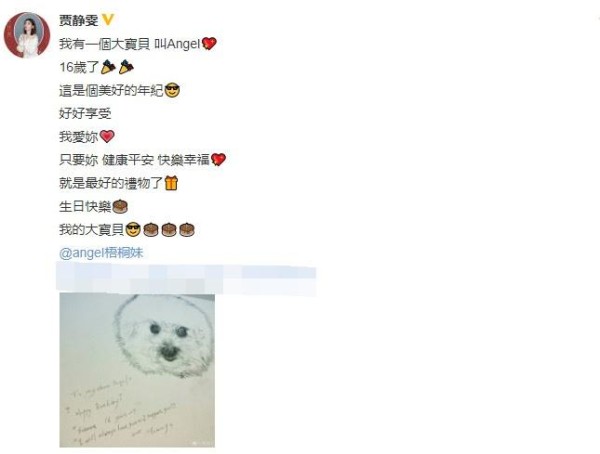Screen dimensions: 600x454
Task: Click the last cake emoji on the last line
Action: click(x=187, y=230)
